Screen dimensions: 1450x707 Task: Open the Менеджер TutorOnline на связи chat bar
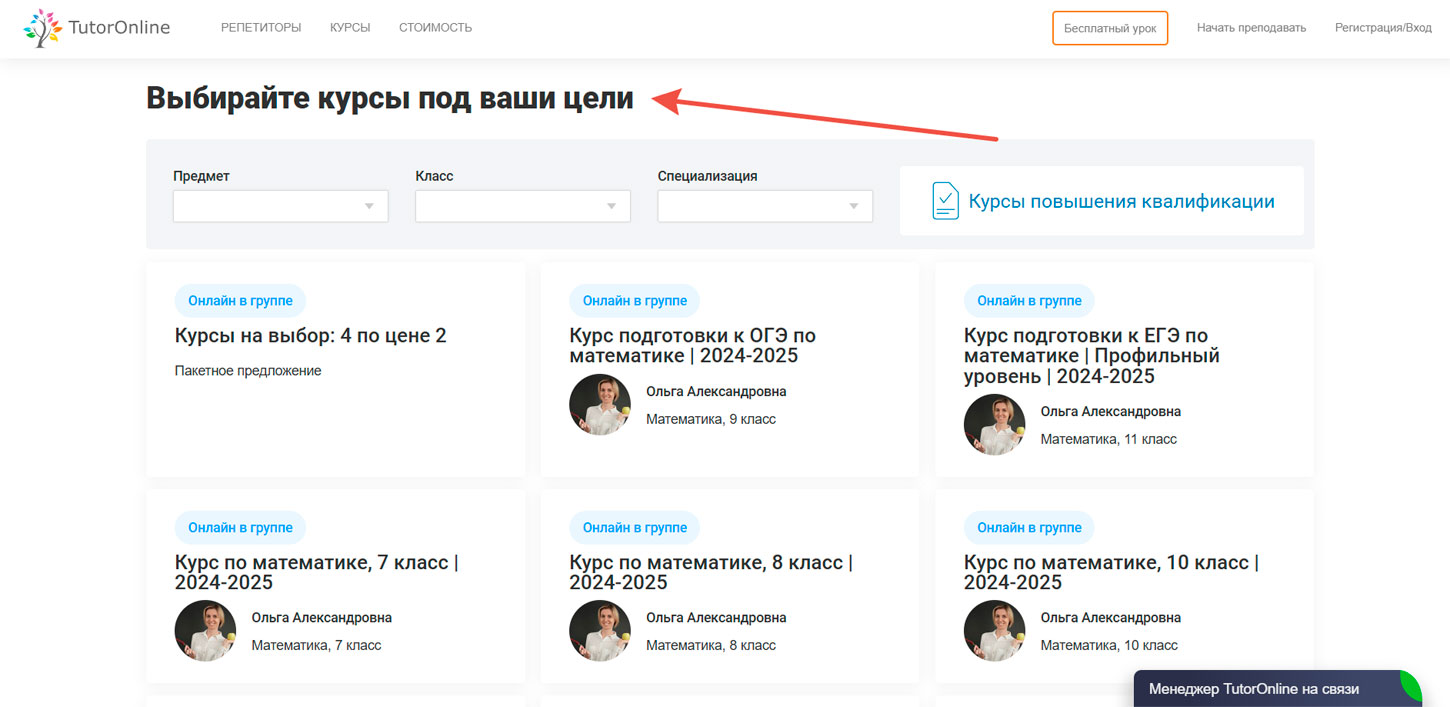[1278, 689]
